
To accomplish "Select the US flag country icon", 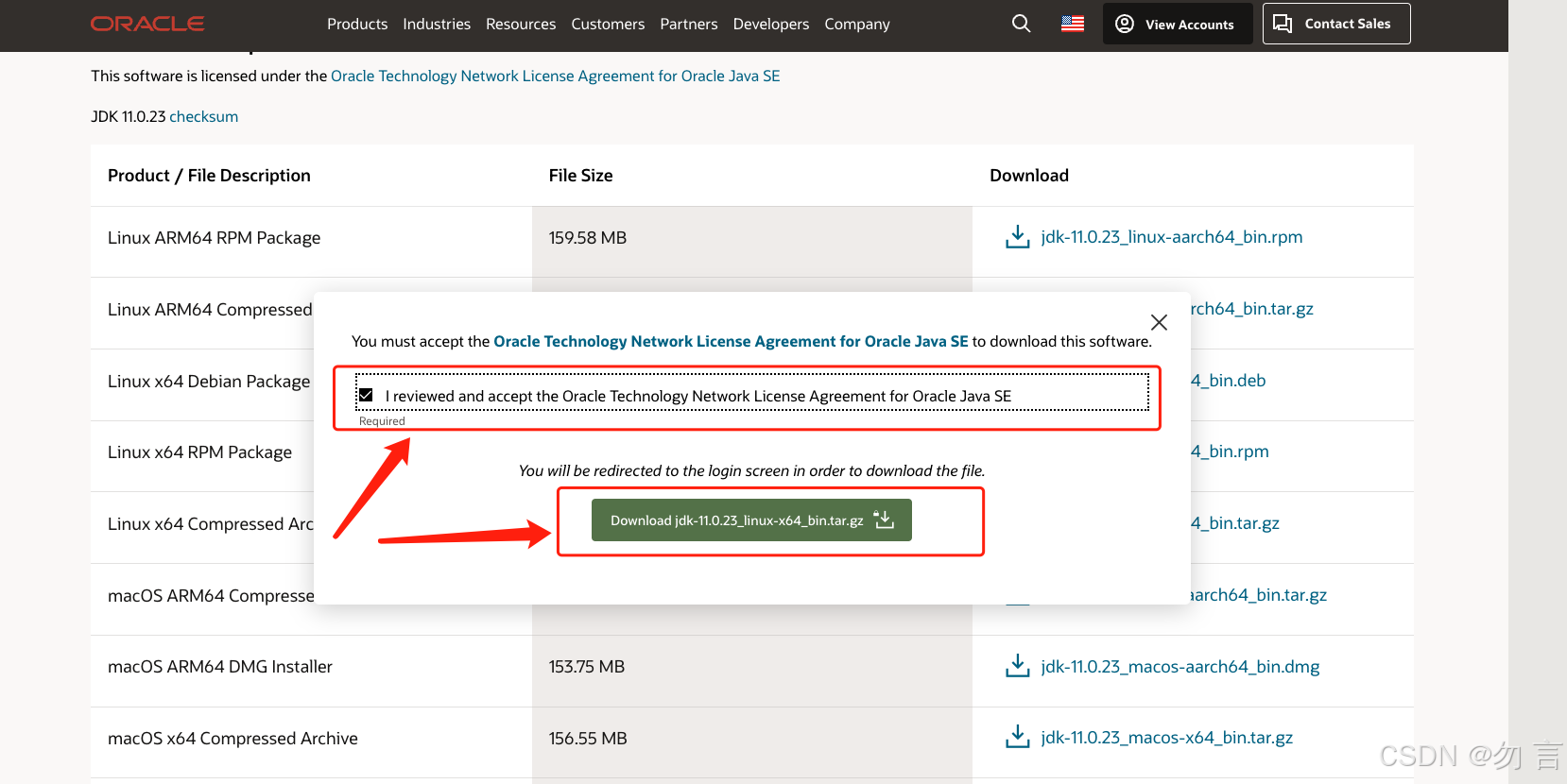I will [x=1073, y=24].
